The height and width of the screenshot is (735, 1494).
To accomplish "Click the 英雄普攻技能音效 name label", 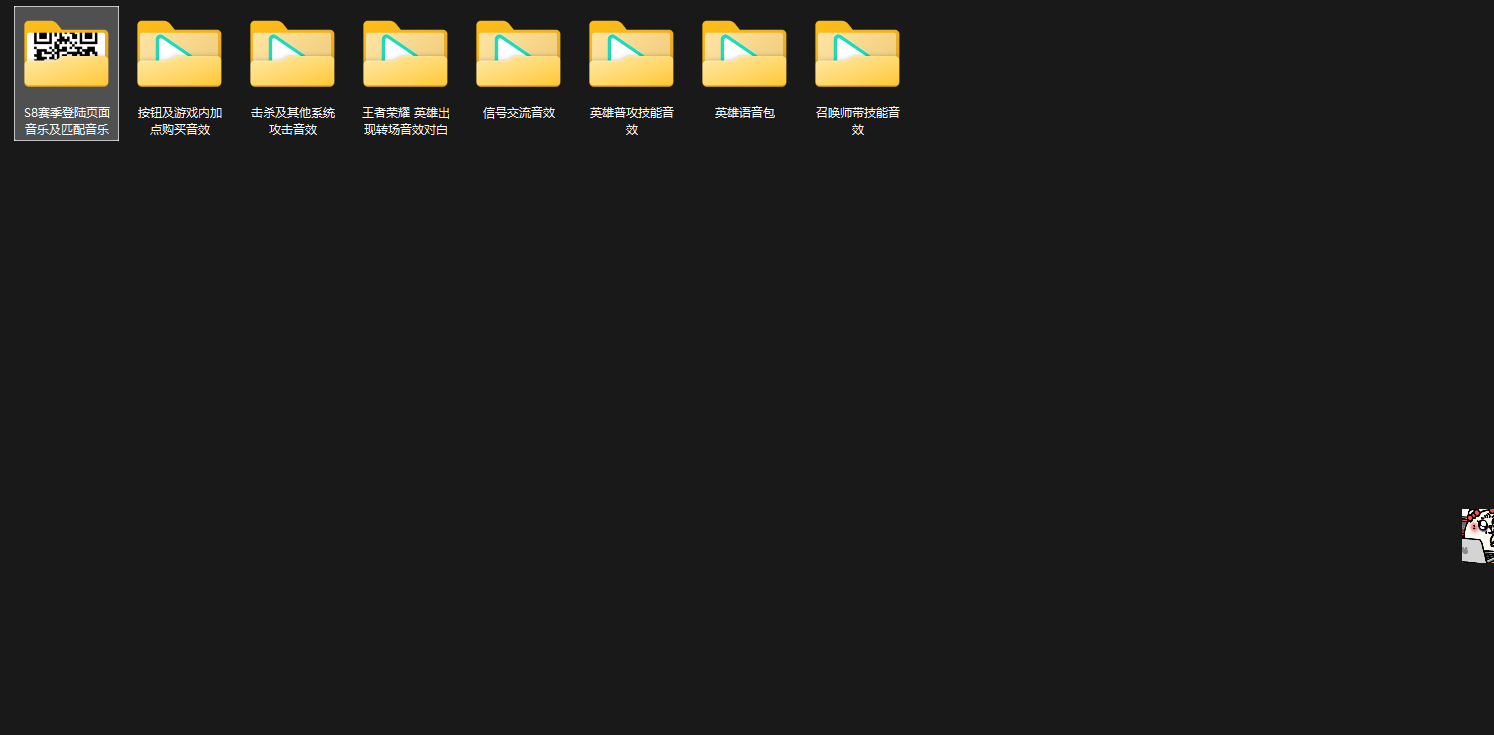I will click(631, 121).
